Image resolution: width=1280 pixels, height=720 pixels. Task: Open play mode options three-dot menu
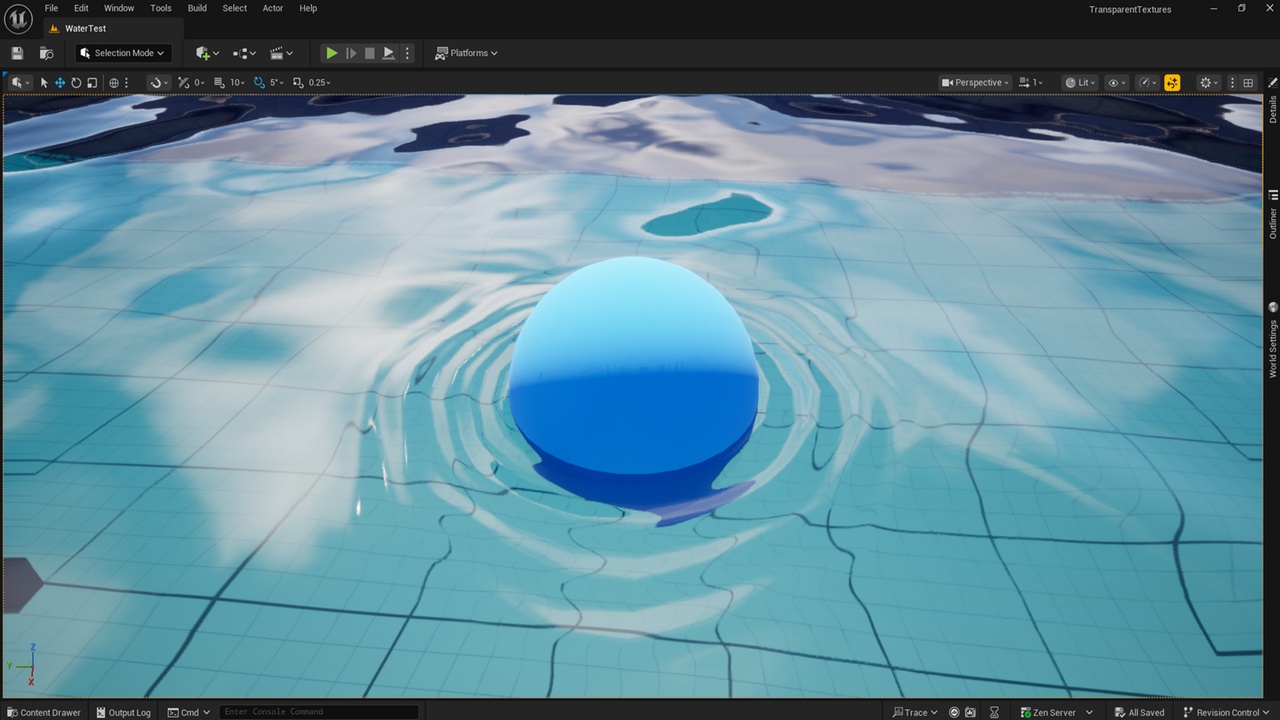(406, 53)
